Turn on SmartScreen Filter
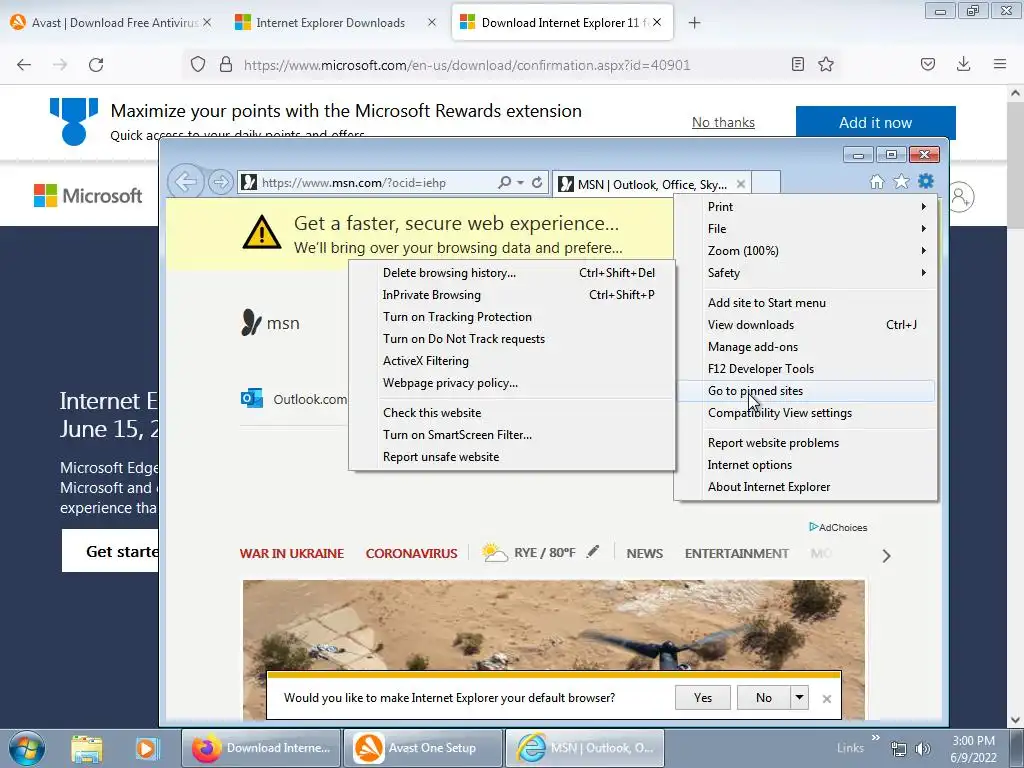 pyautogui.click(x=512, y=435)
